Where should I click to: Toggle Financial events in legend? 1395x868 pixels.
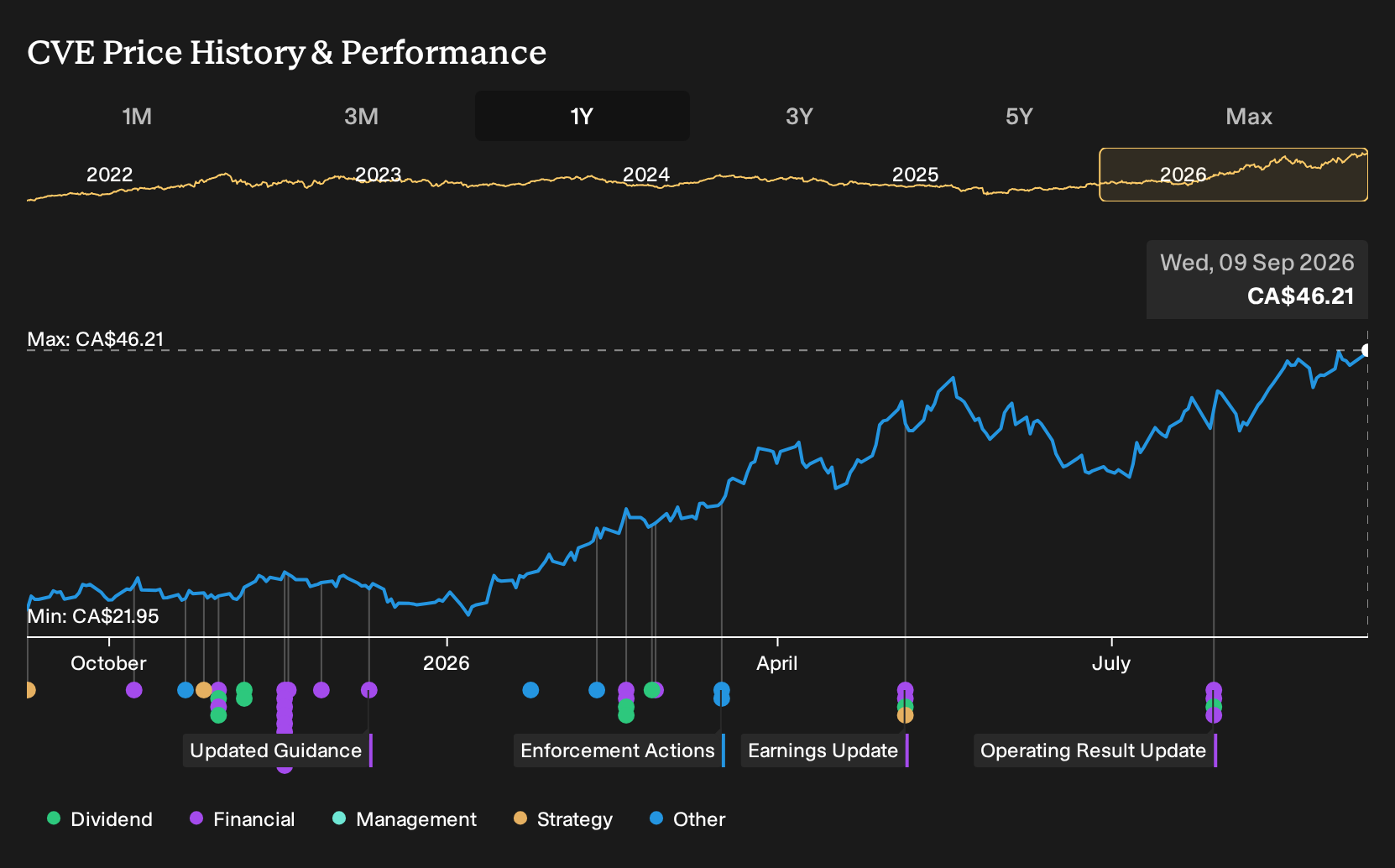(243, 819)
